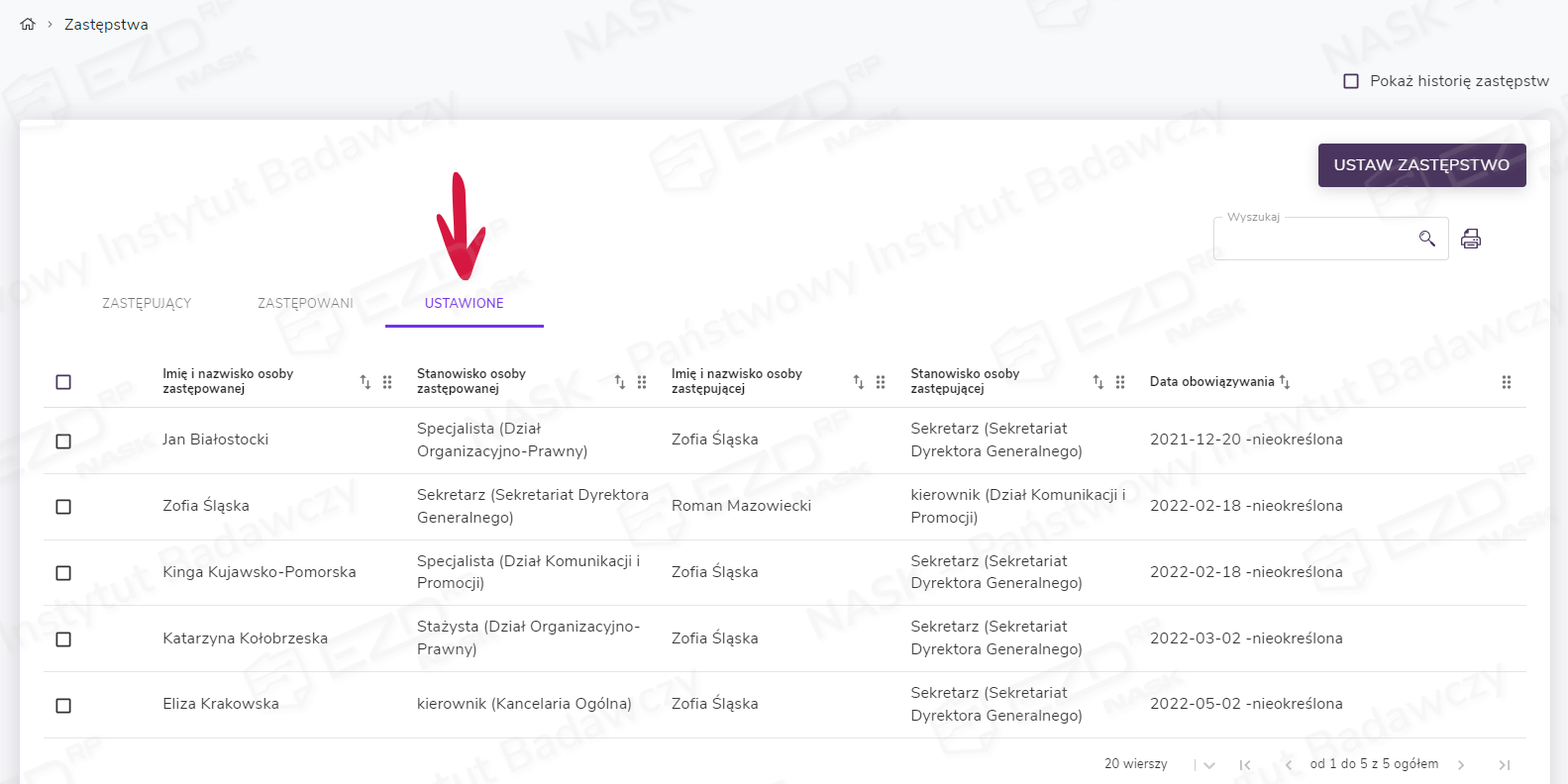Go to next page of results

[1461, 764]
